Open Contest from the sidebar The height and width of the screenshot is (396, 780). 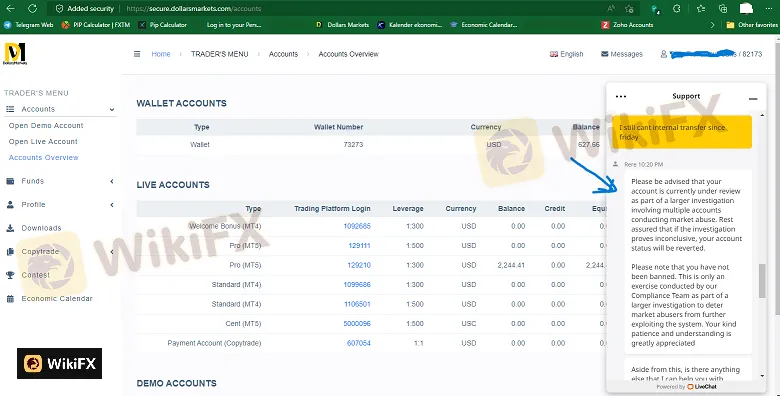point(35,275)
